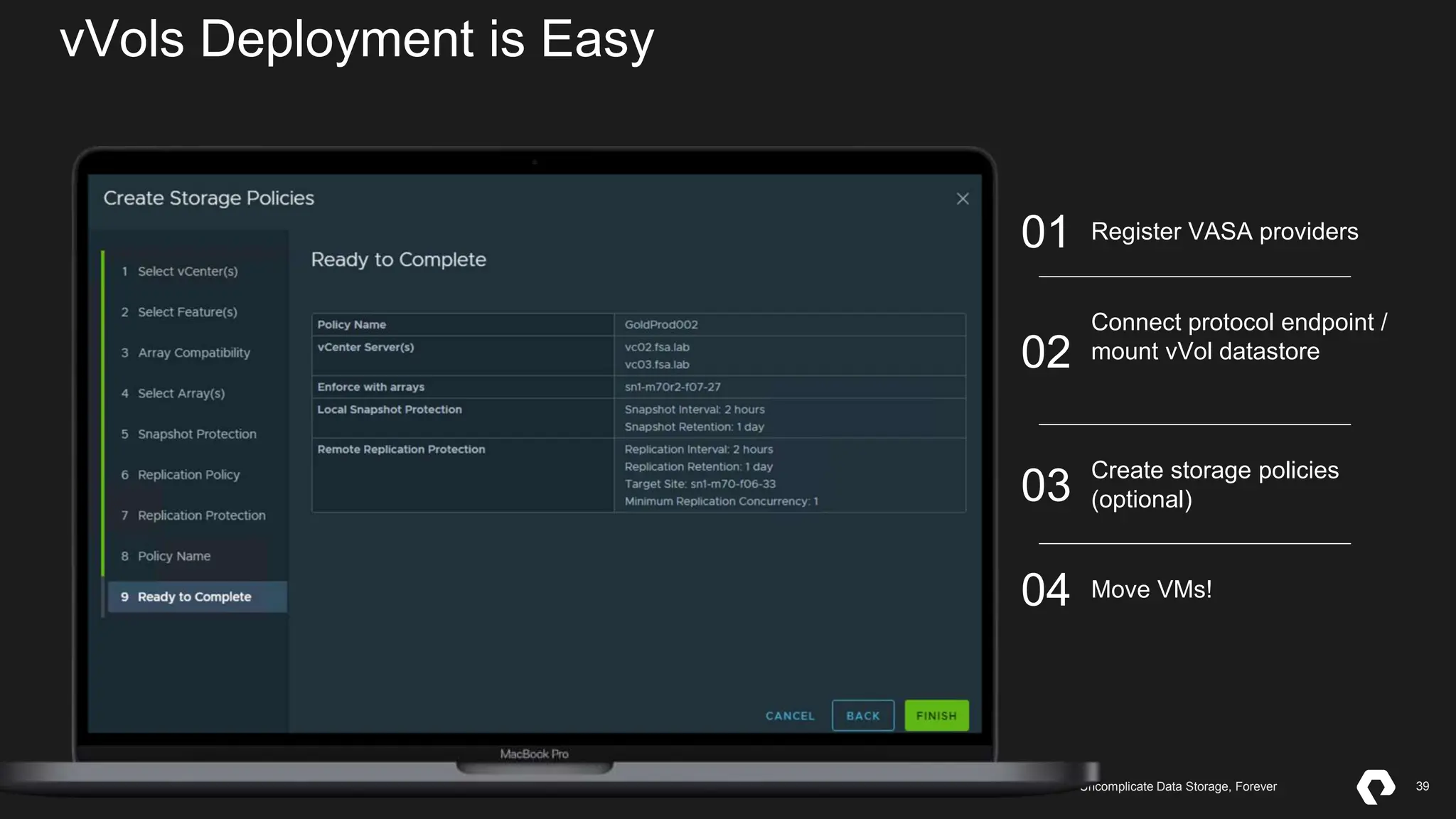1456x819 pixels.
Task: Click the Enforce with arrays row label
Action: click(370, 387)
